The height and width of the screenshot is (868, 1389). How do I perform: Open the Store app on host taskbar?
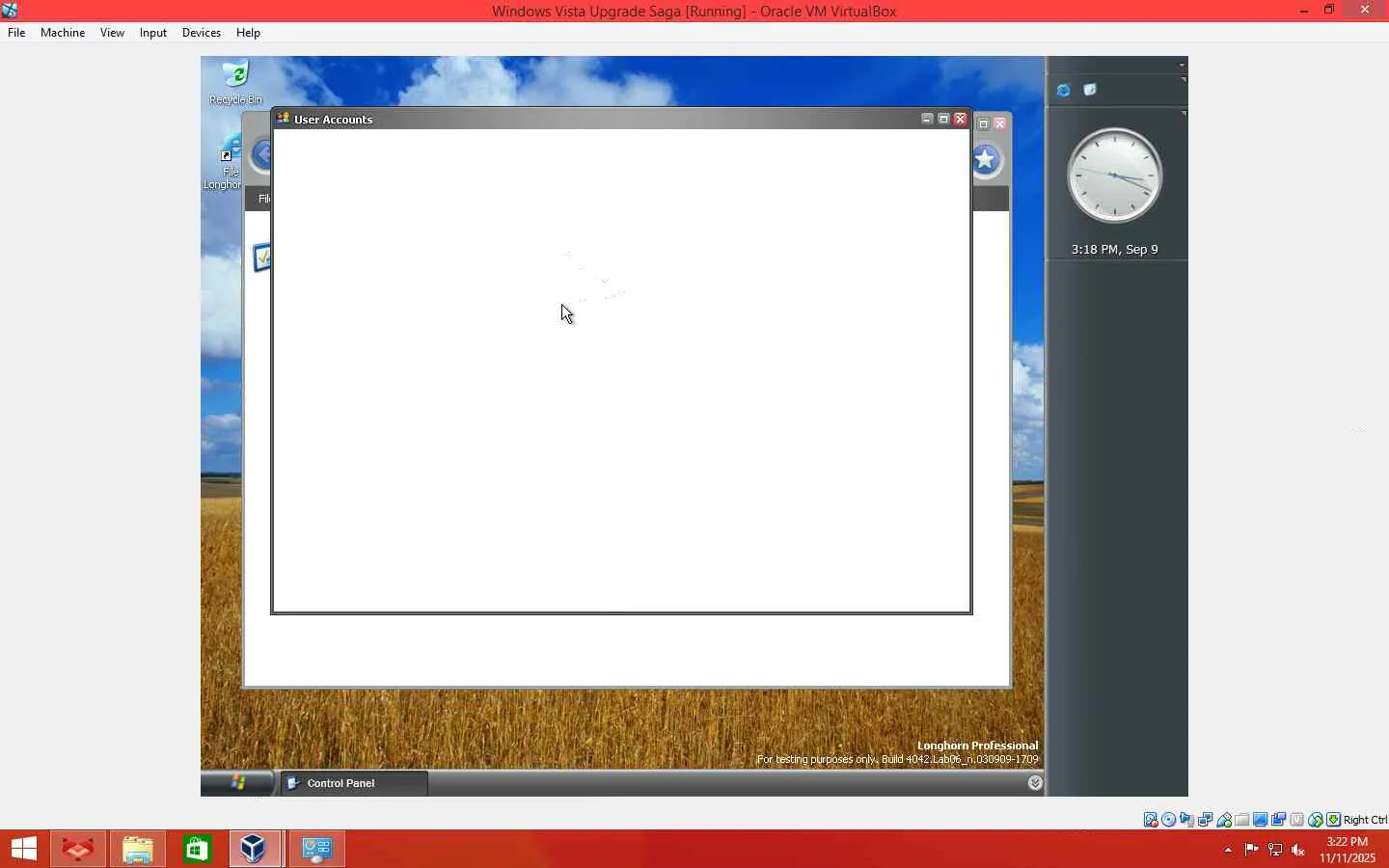[x=198, y=849]
